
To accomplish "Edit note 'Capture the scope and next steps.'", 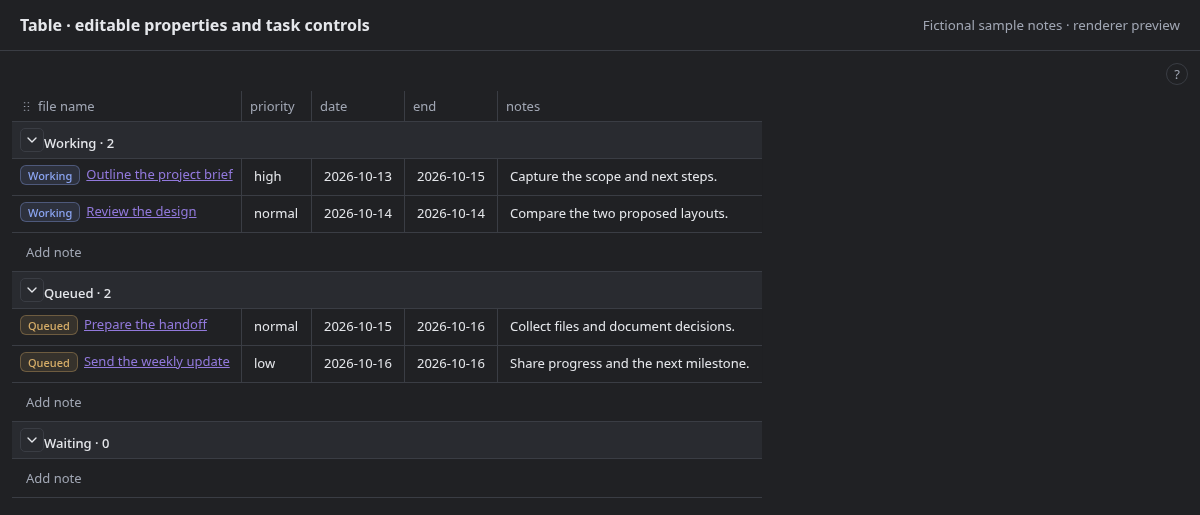I will (x=630, y=177).
